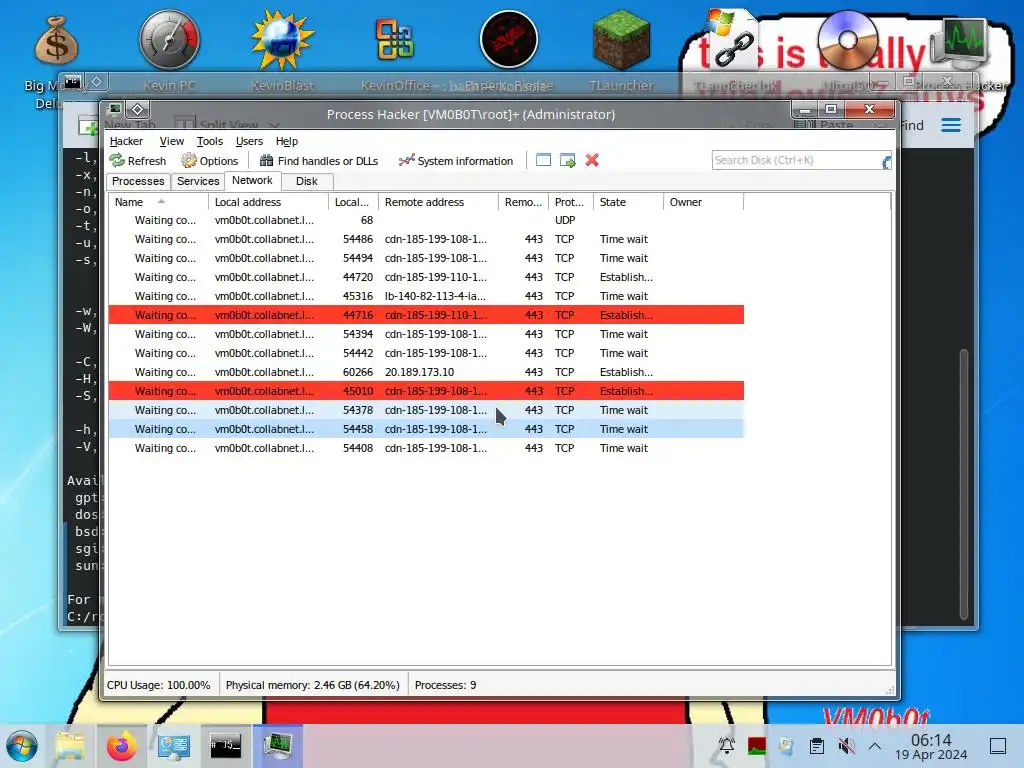Open Options from the toolbar
Viewport: 1024px width, 768px height.
point(210,161)
